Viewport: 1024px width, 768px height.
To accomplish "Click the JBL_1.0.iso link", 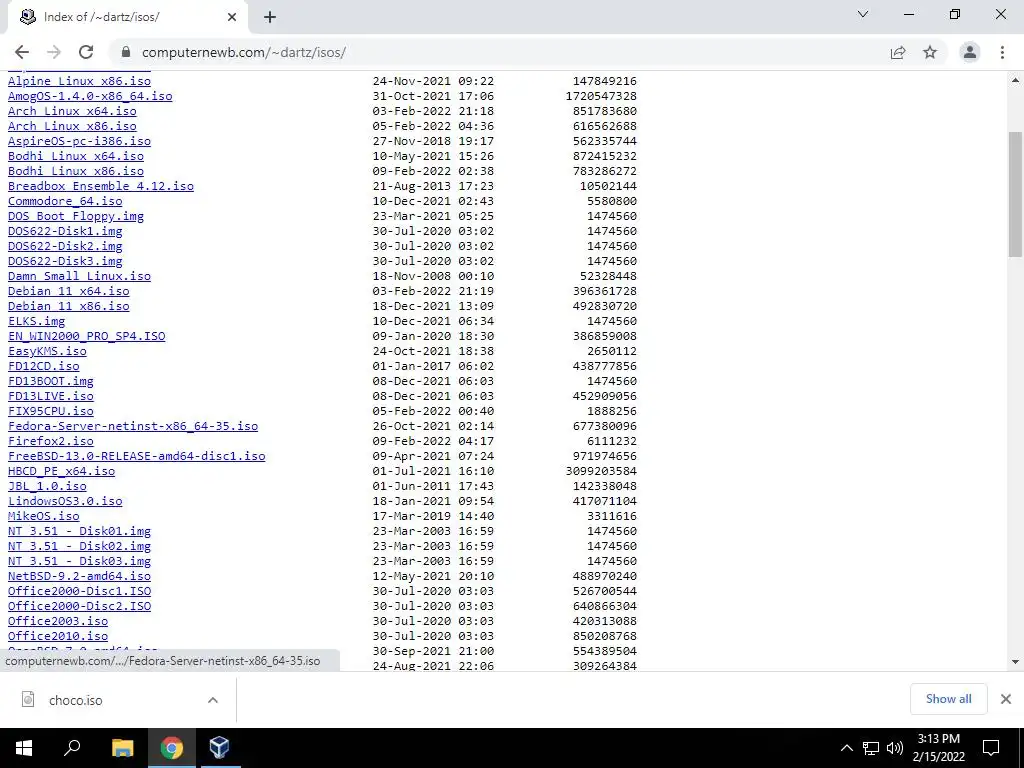I will click(x=47, y=487).
